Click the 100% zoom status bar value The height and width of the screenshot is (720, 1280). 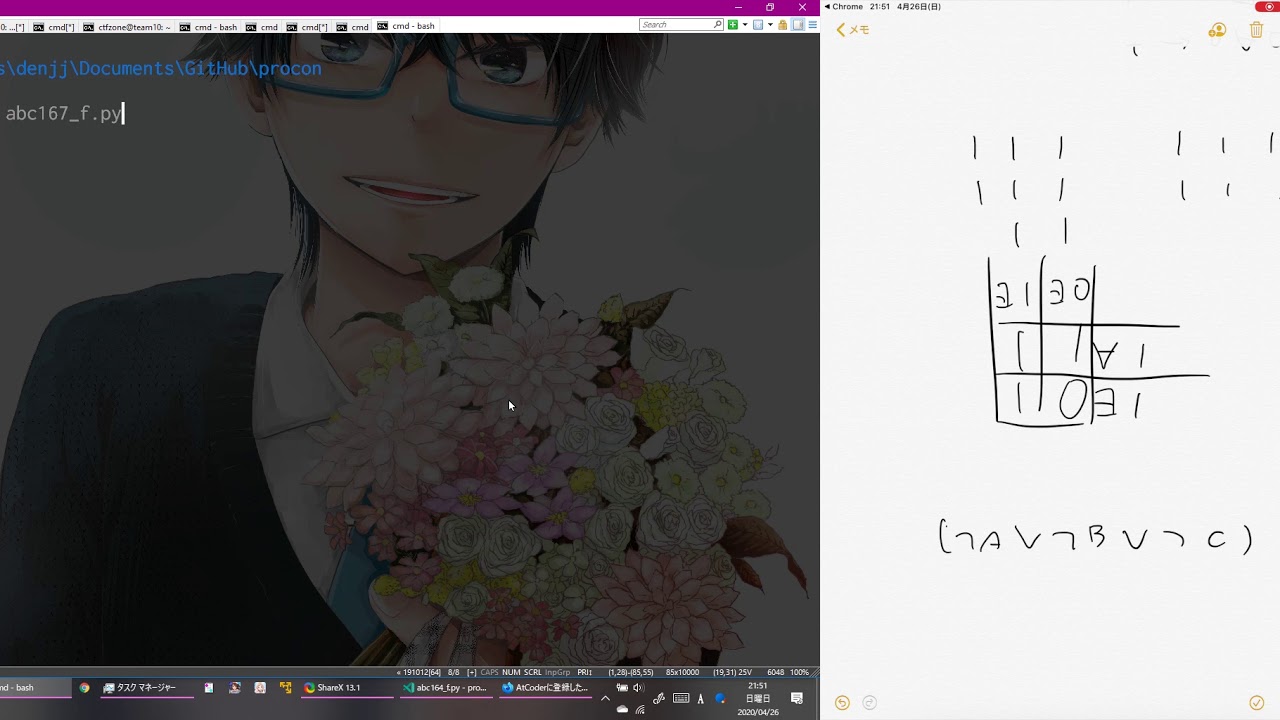799,672
